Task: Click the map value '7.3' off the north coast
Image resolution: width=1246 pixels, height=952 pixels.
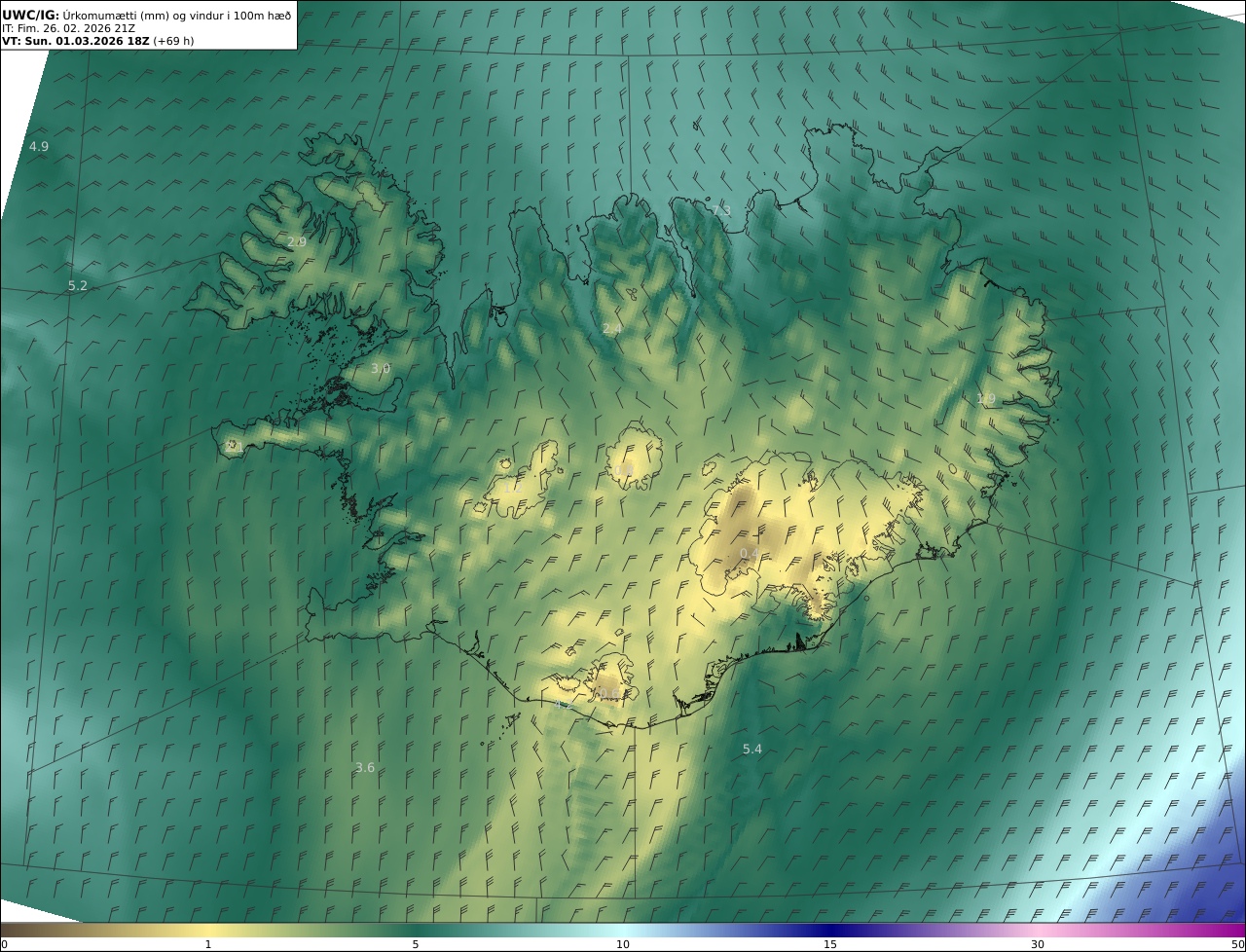Action: click(x=721, y=211)
